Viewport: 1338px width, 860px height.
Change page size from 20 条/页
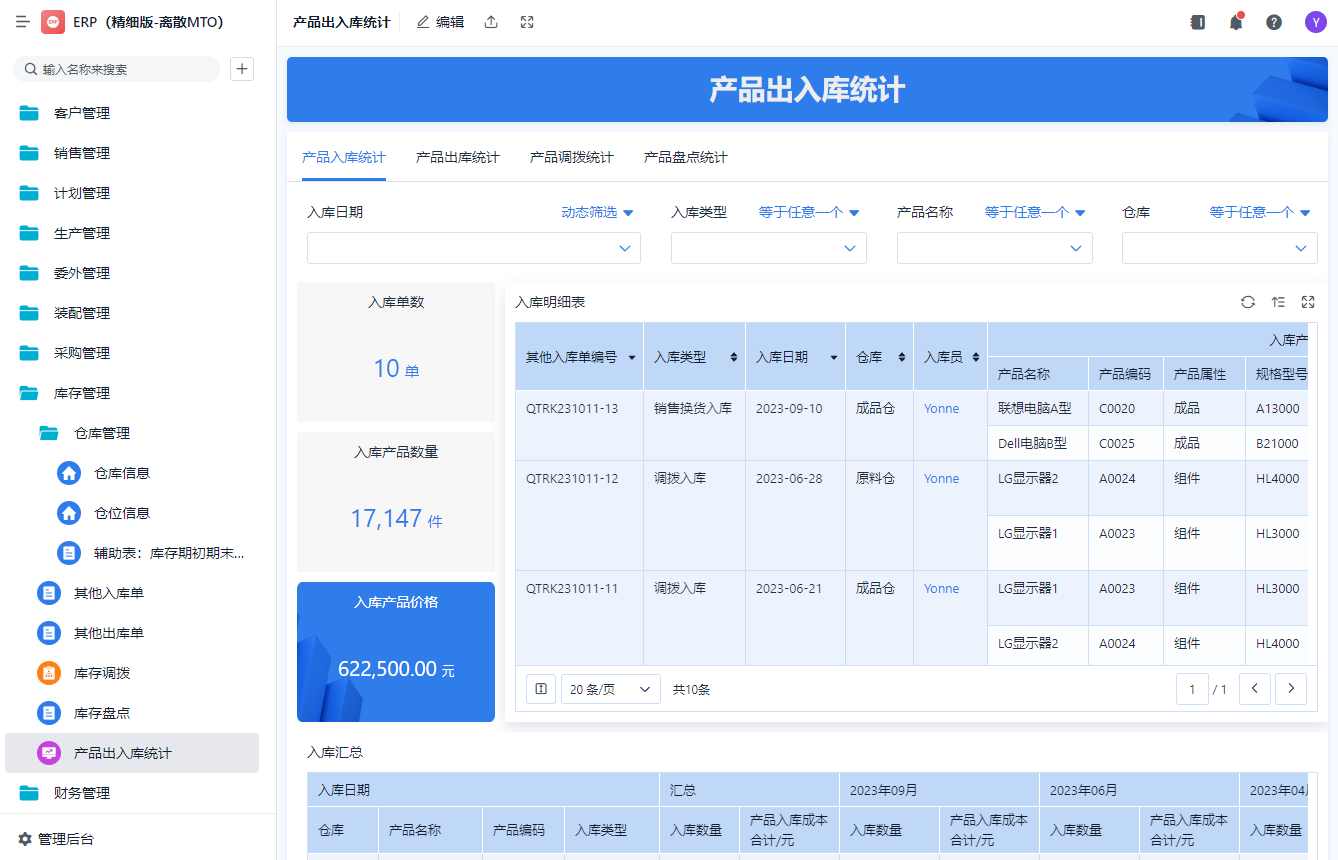pyautogui.click(x=611, y=689)
